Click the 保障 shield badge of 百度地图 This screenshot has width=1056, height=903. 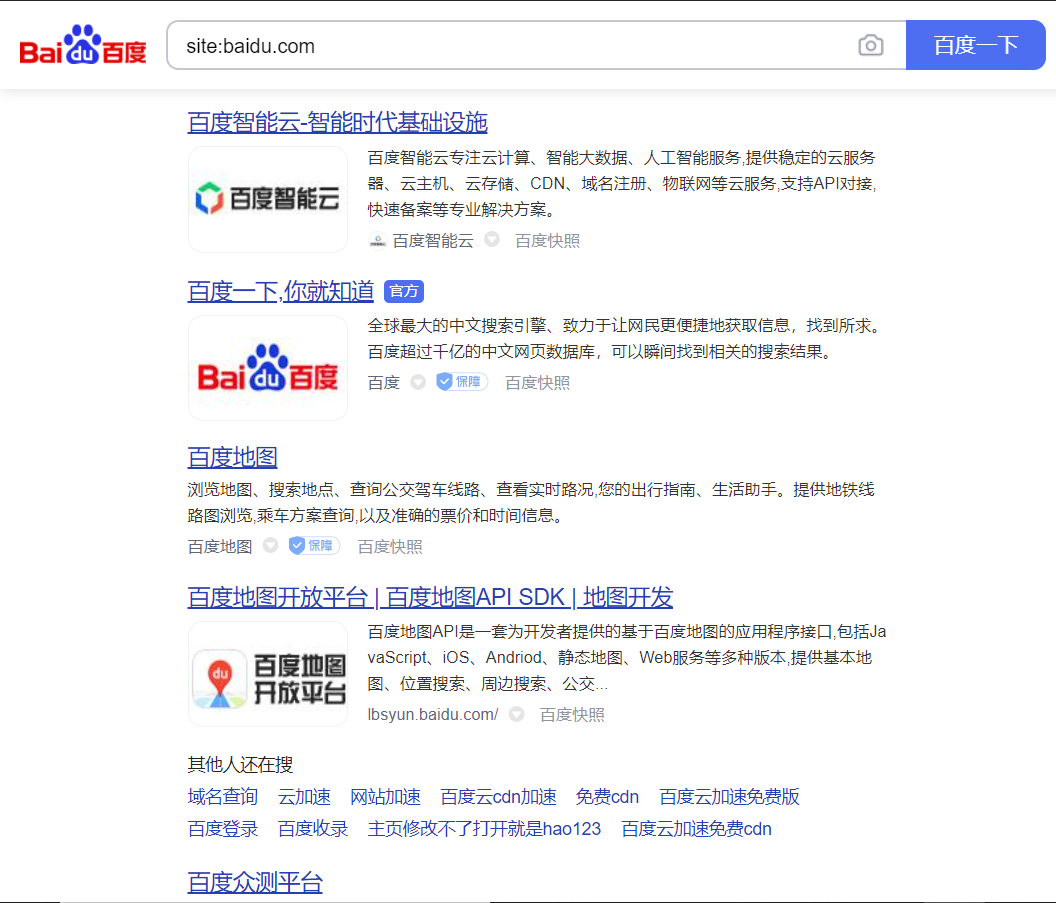coord(314,545)
